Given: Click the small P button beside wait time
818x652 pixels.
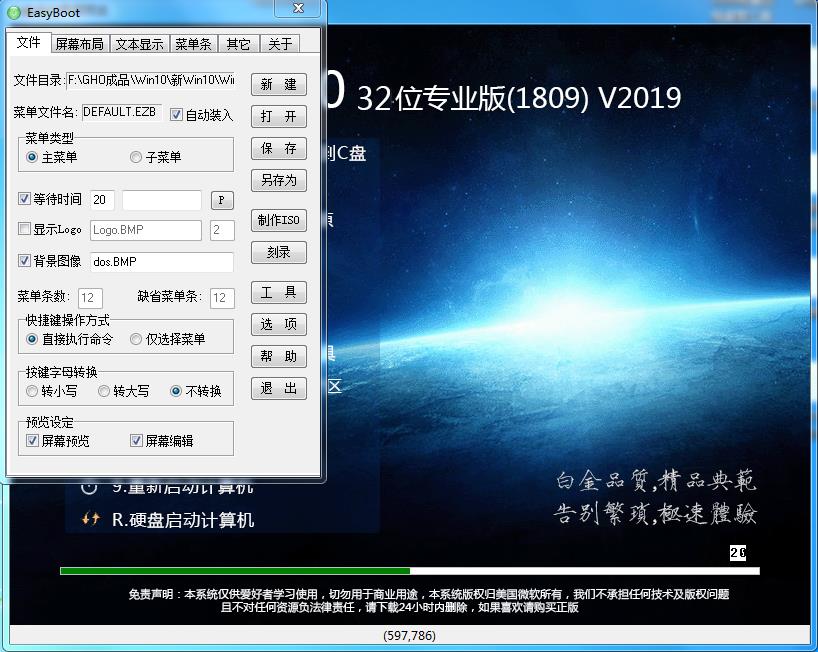Looking at the screenshot, I should click(x=222, y=200).
